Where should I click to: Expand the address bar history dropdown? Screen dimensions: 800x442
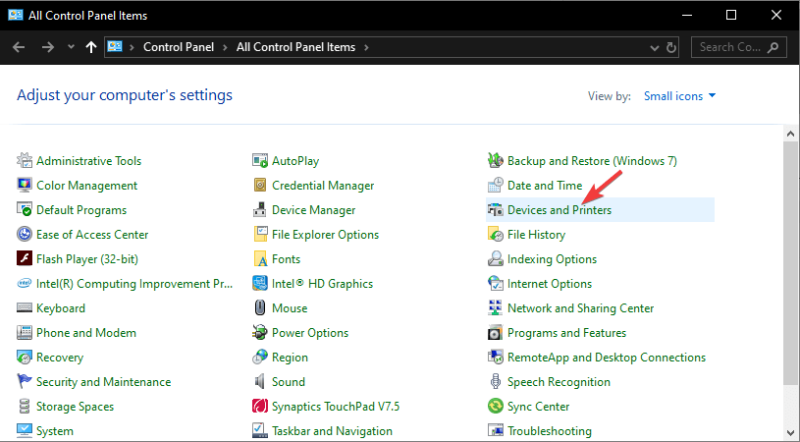pyautogui.click(x=655, y=47)
